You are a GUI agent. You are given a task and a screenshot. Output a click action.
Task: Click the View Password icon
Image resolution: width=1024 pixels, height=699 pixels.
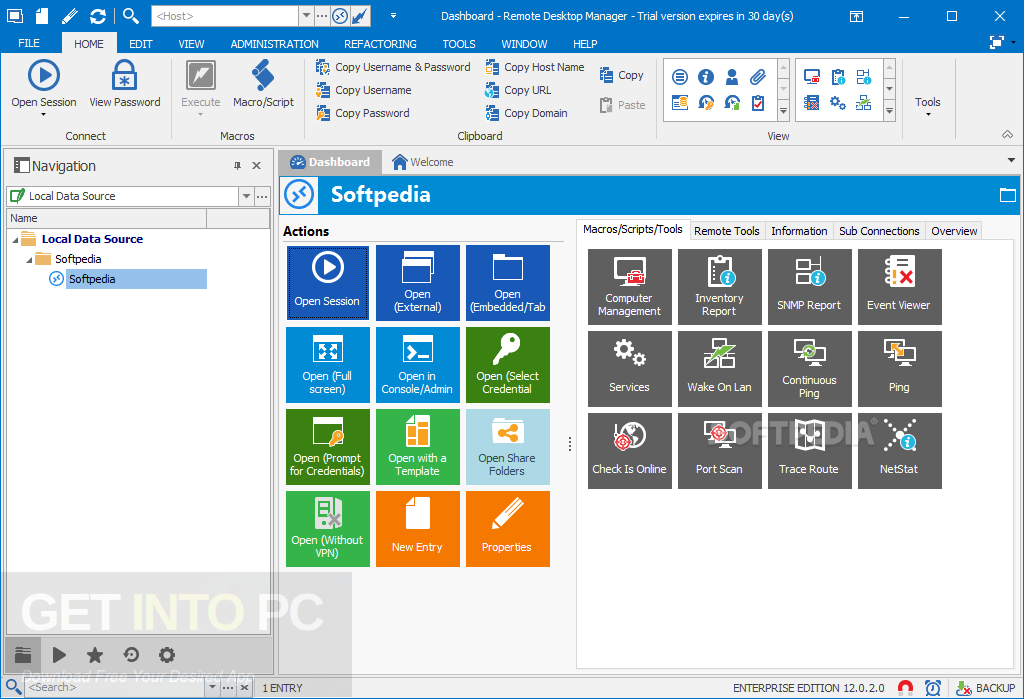coord(124,80)
